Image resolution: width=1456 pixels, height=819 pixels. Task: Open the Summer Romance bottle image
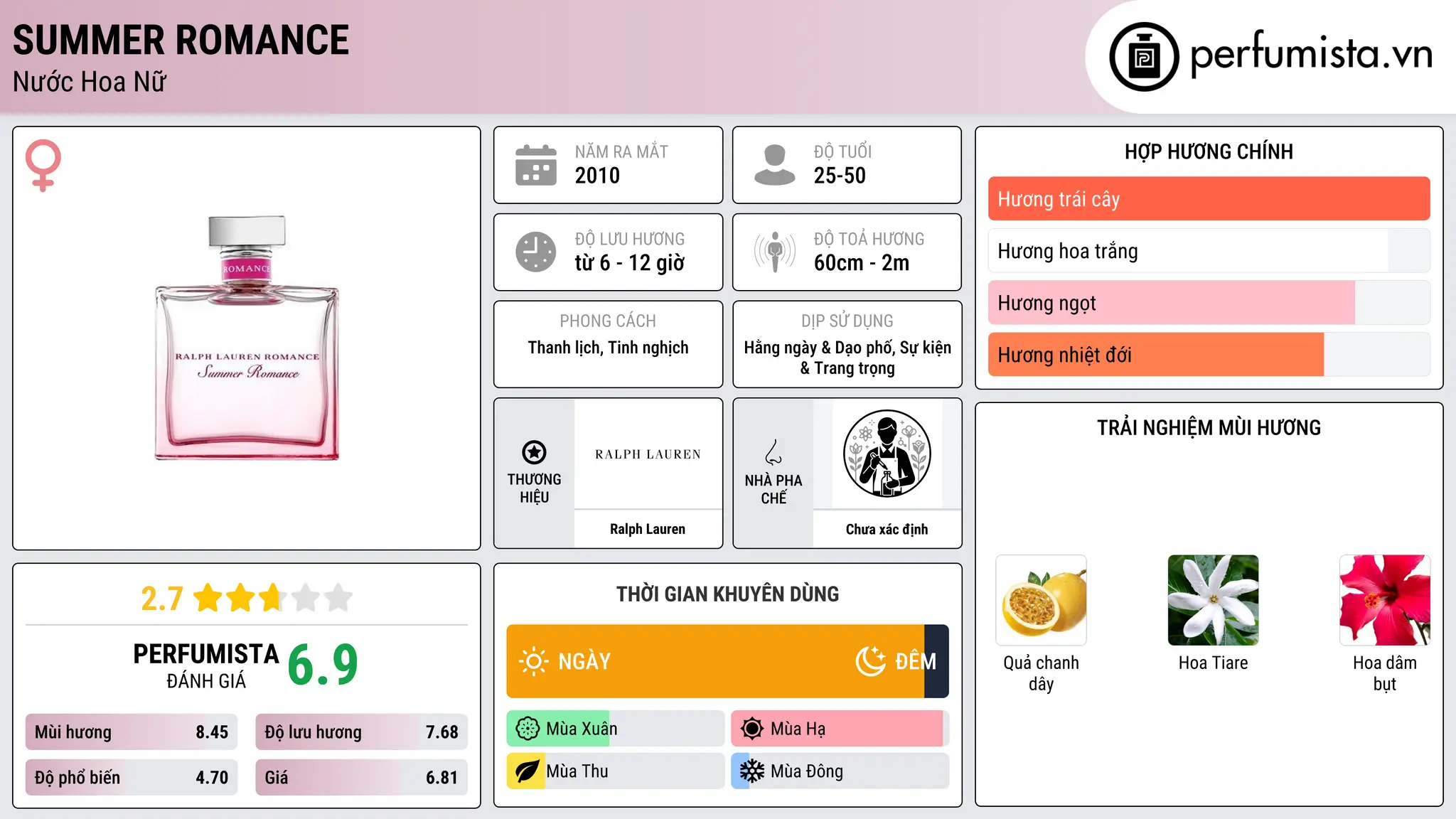click(247, 338)
